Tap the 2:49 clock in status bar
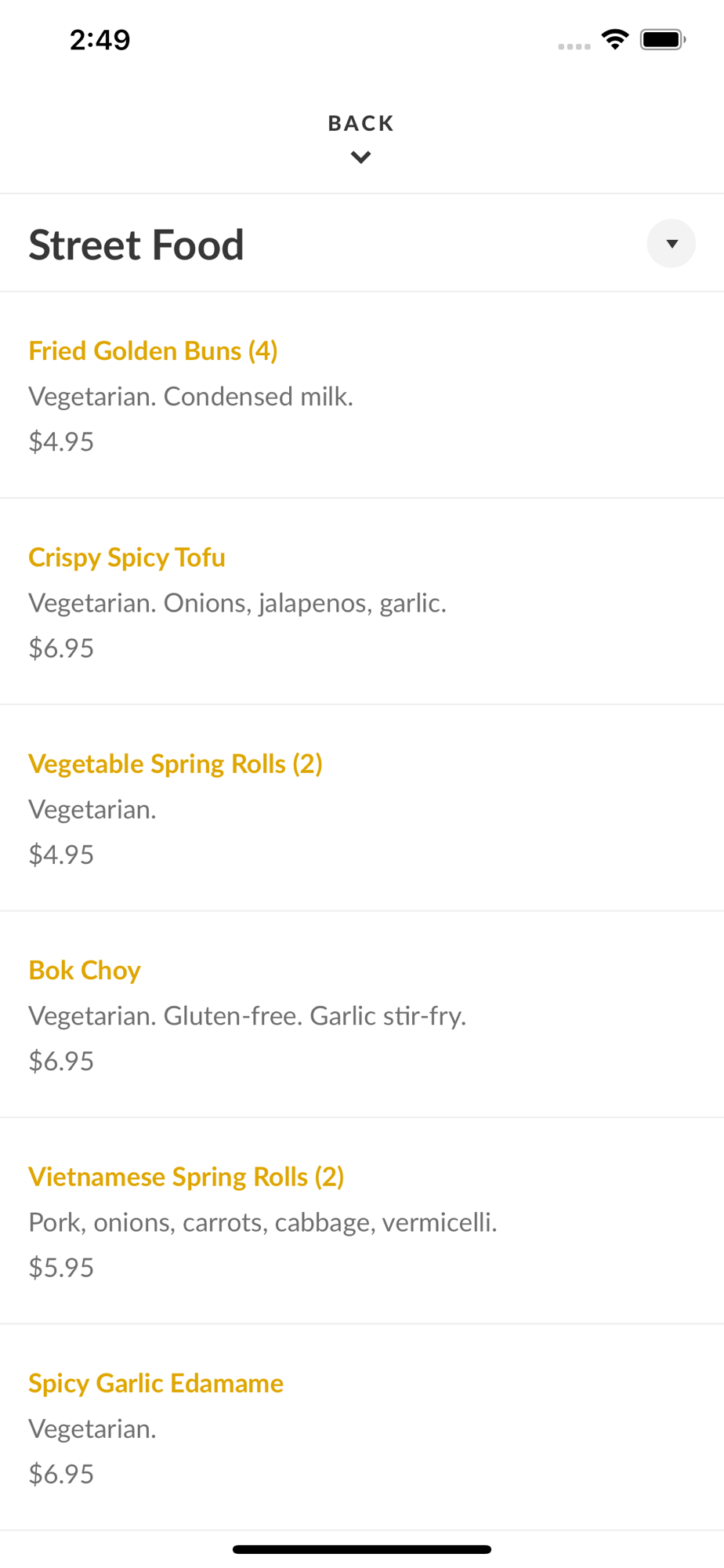 point(100,39)
